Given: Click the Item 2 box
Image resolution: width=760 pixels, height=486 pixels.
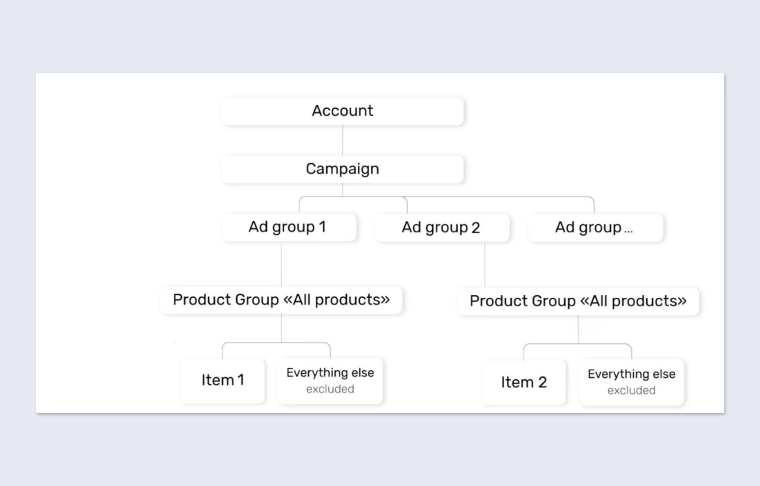Looking at the screenshot, I should (524, 382).
